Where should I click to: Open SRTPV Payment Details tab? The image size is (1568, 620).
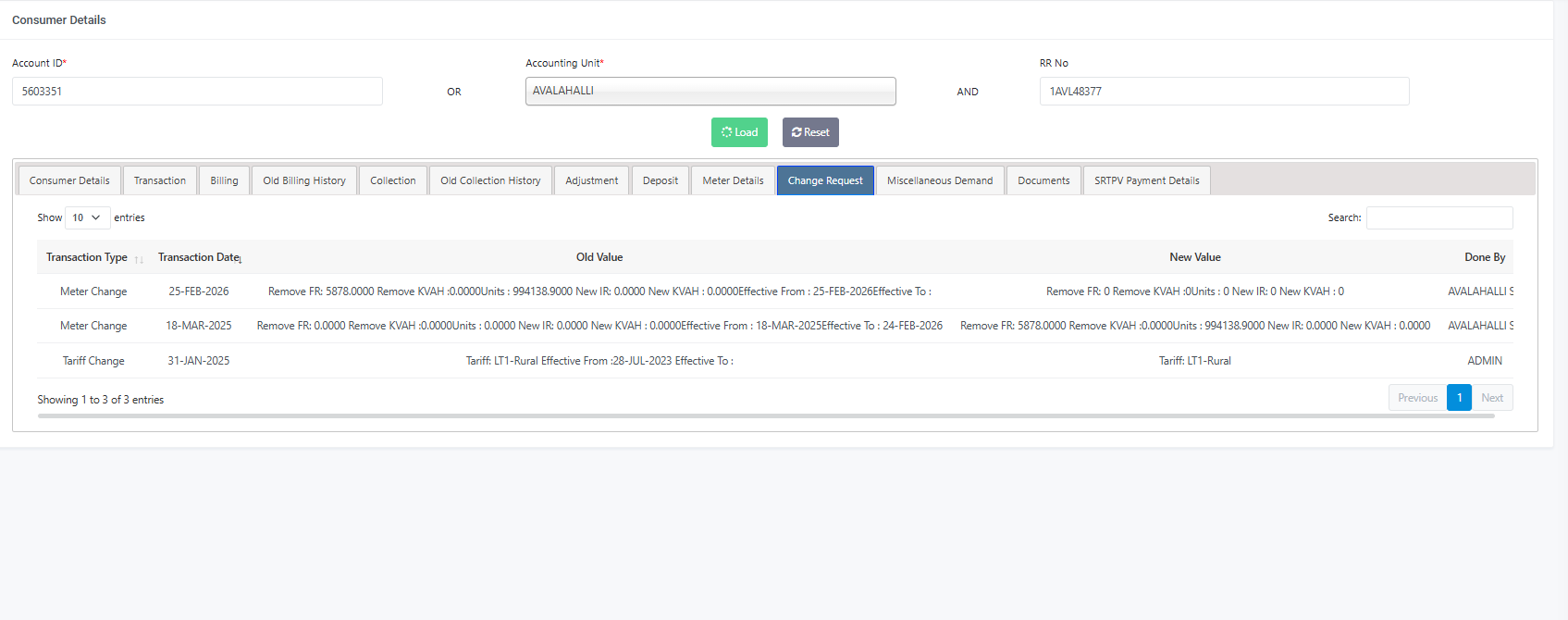click(x=1147, y=180)
